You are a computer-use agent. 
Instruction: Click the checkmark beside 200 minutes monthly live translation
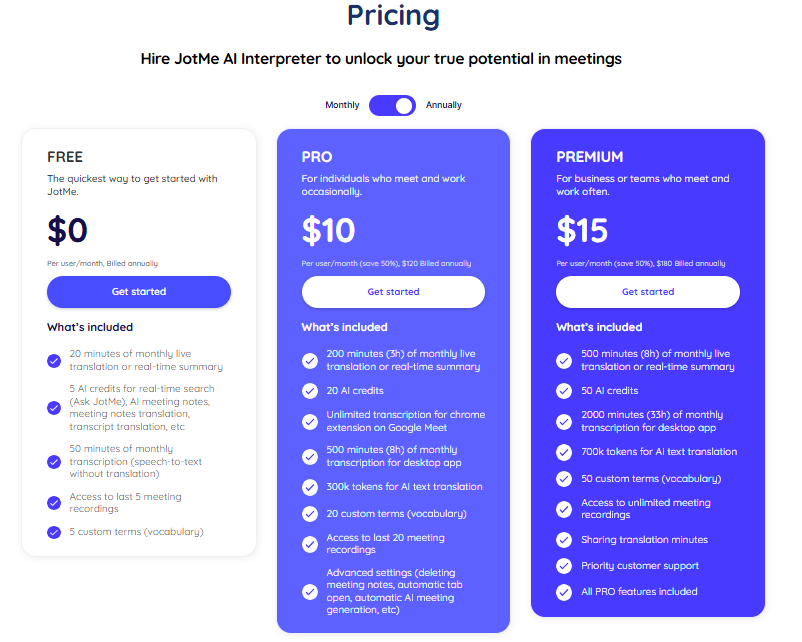point(309,361)
